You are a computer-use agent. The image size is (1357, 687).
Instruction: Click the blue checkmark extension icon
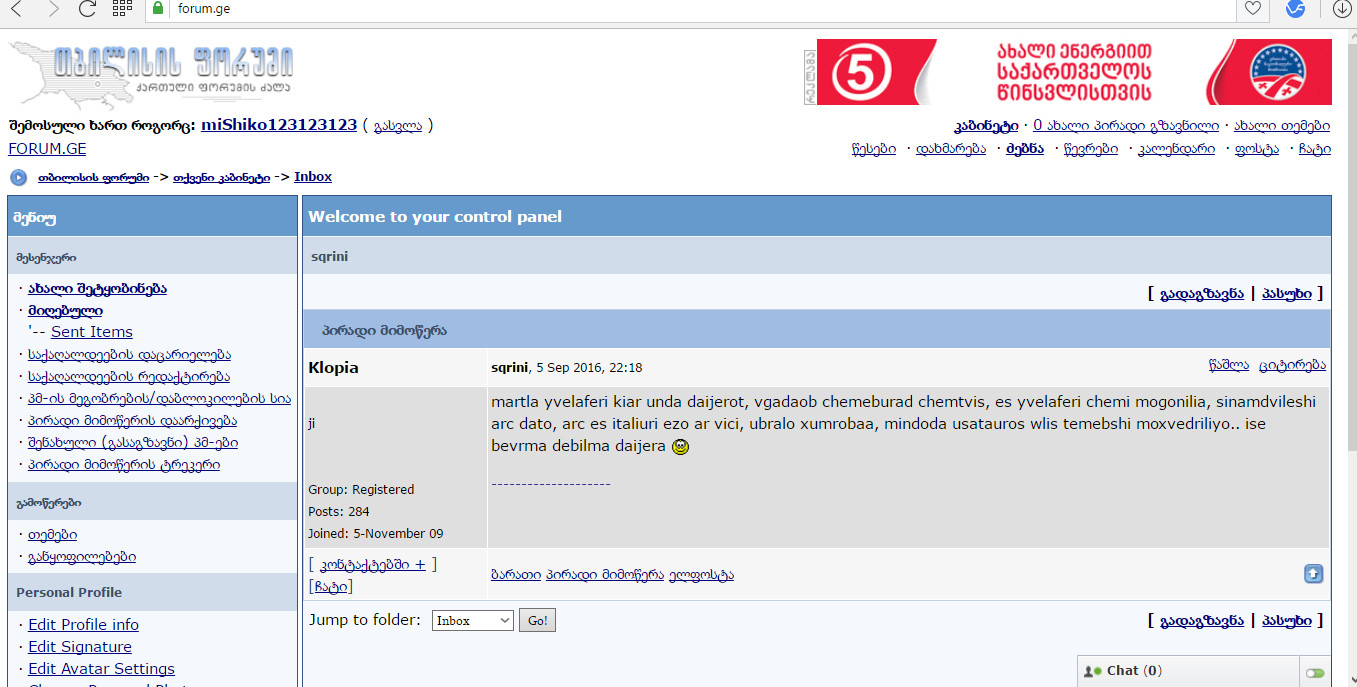pyautogui.click(x=1296, y=9)
